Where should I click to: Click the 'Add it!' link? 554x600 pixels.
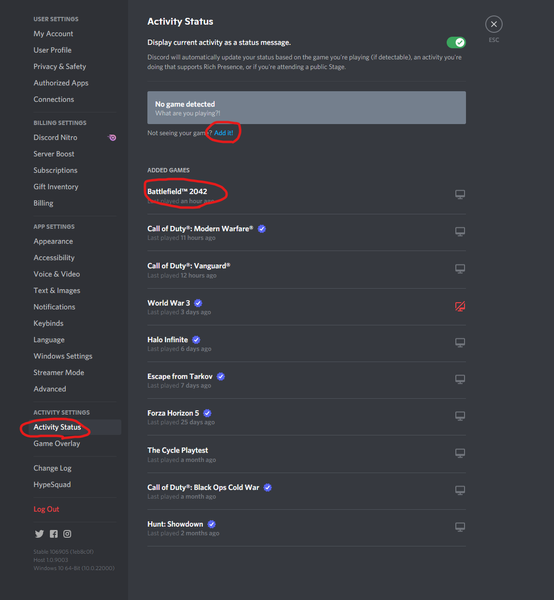[x=223, y=133]
